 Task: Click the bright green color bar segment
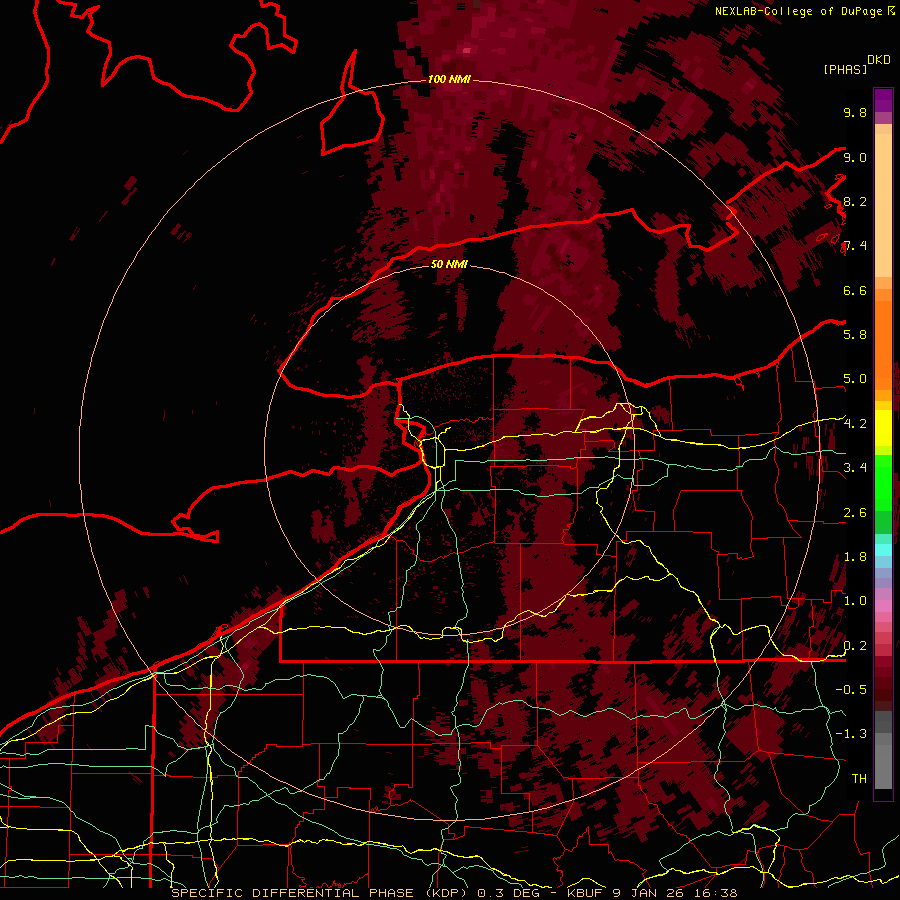click(883, 482)
